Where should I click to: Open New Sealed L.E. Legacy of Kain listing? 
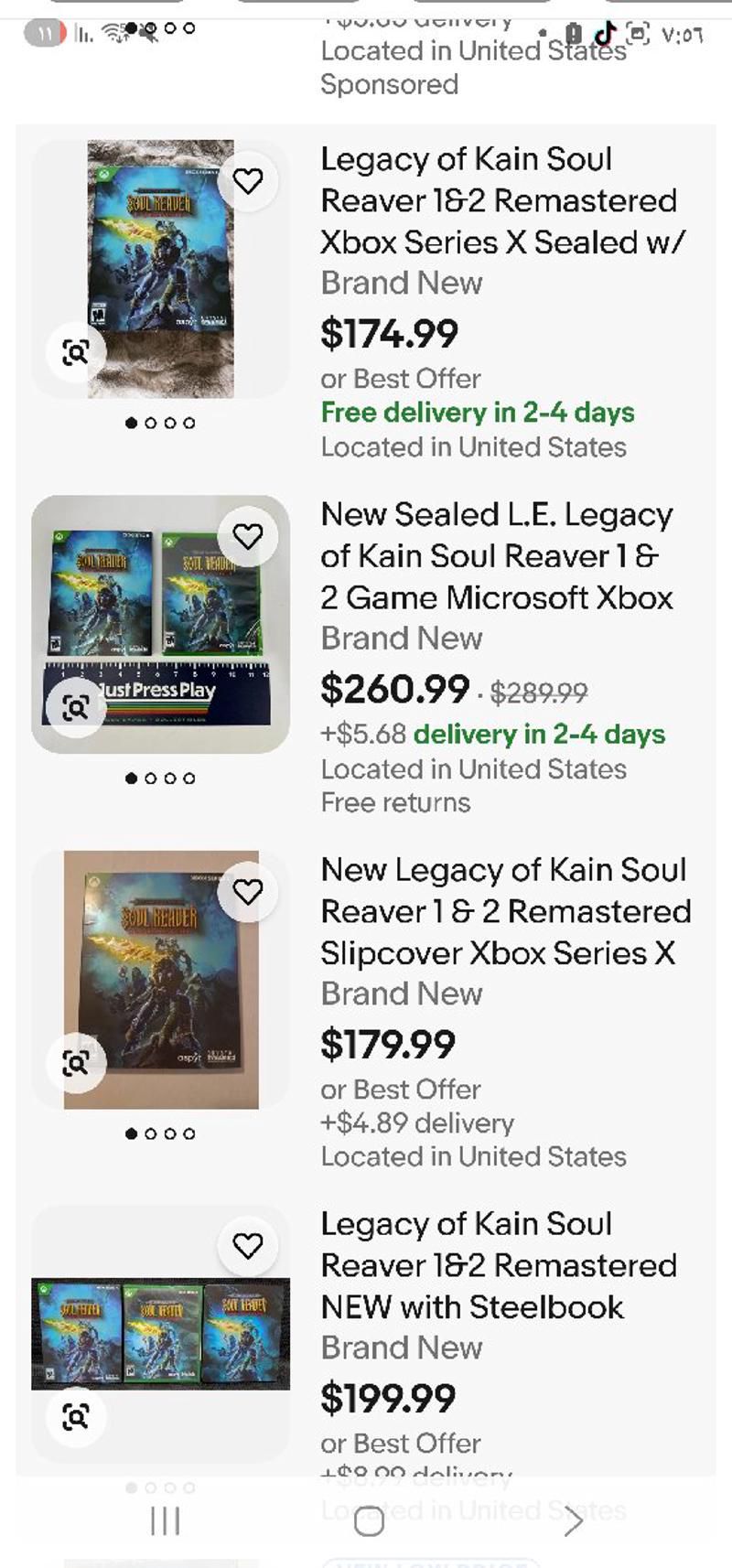[x=497, y=556]
